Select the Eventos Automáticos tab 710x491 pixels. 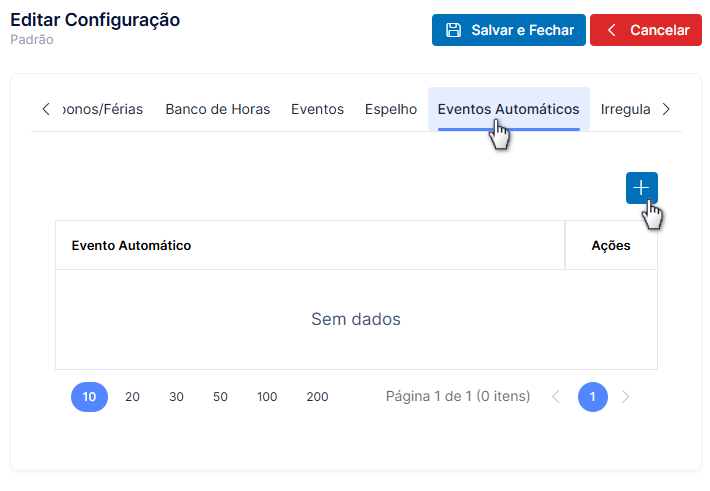pos(509,109)
